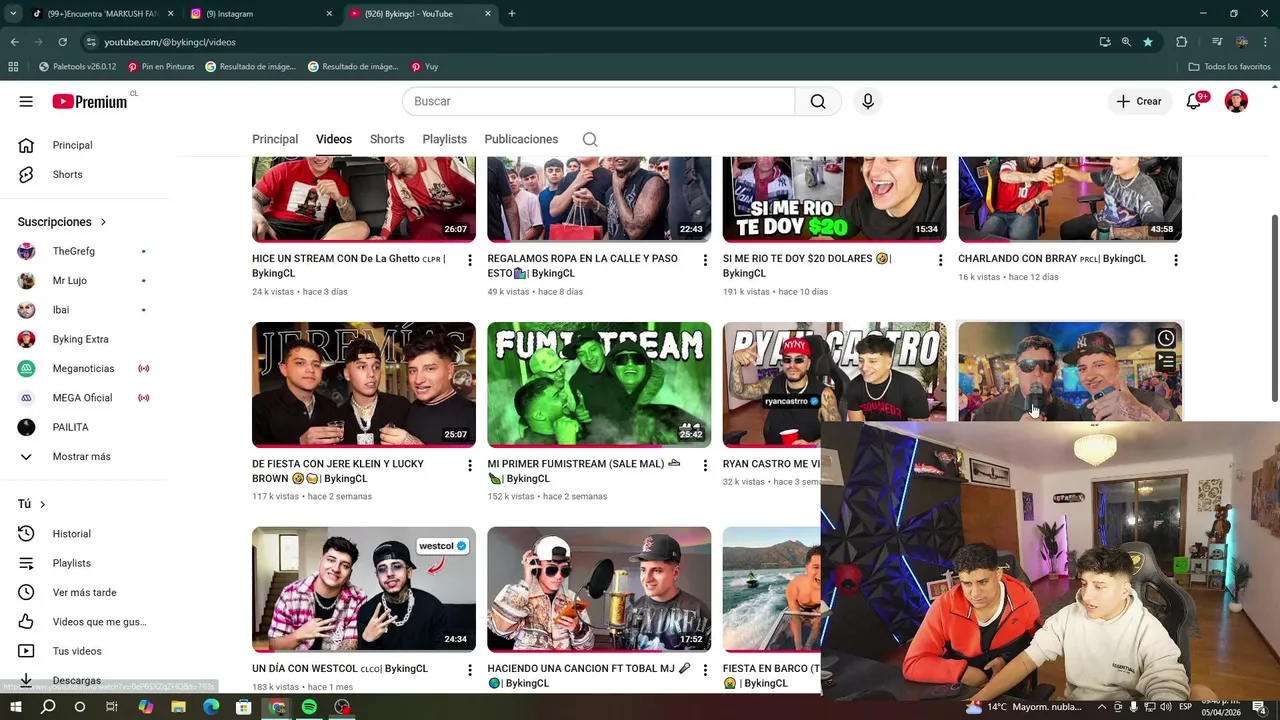Open the tab search dropdown arrow
The height and width of the screenshot is (720, 1280).
(13, 13)
